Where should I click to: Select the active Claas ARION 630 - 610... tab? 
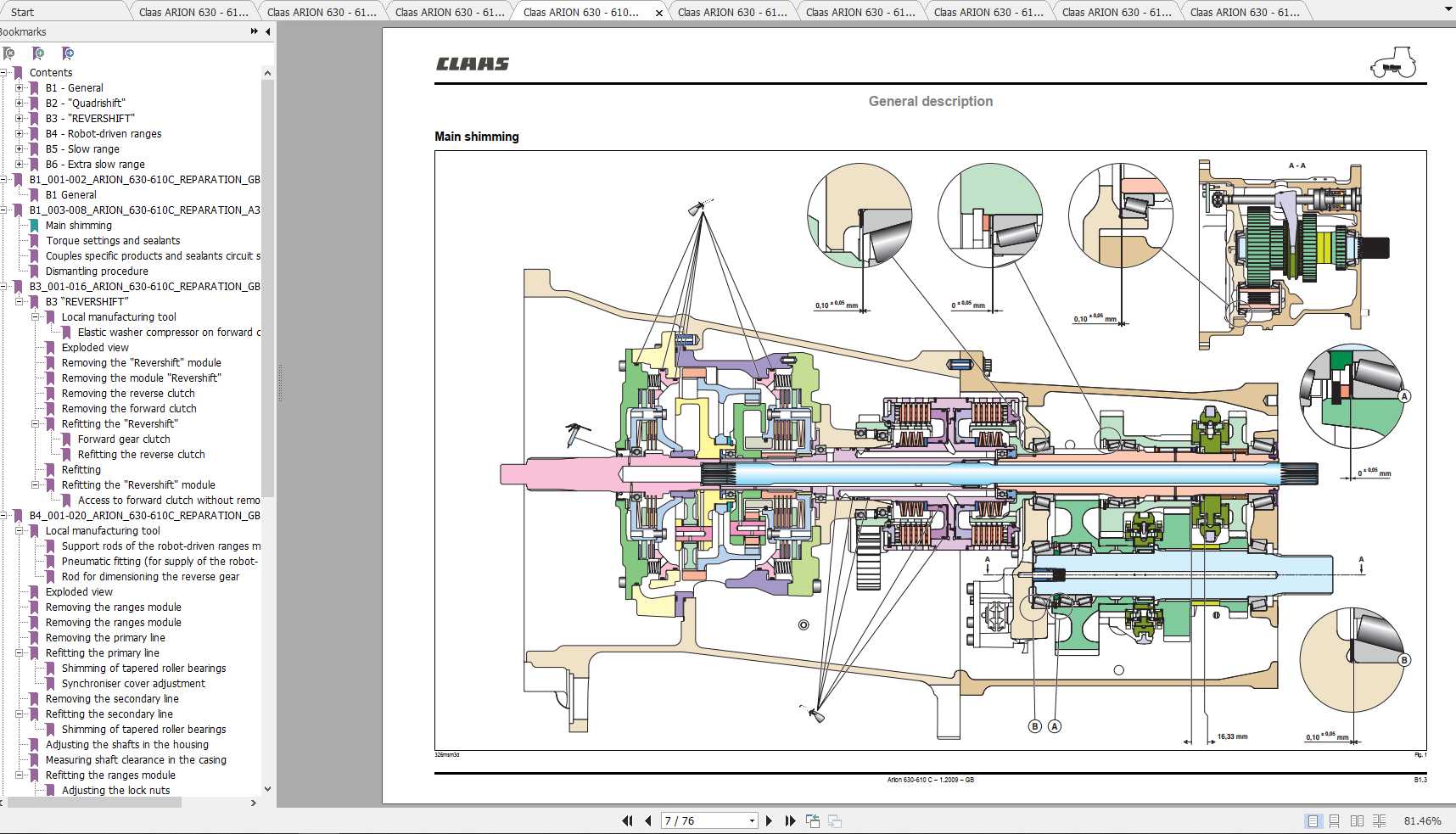(x=581, y=12)
